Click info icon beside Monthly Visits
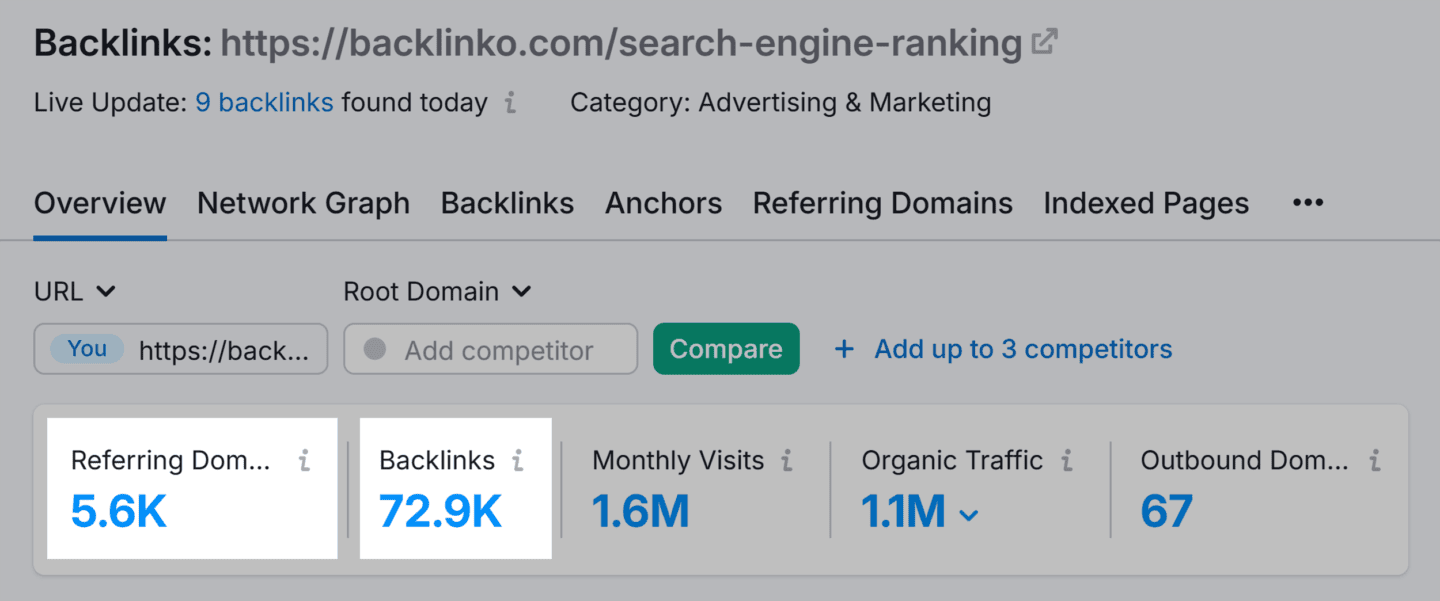Viewport: 1440px width, 601px height. [787, 460]
